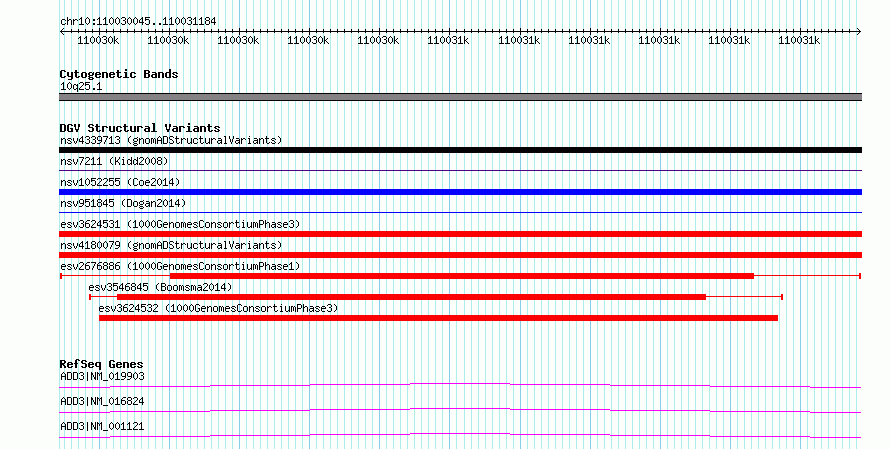Click the red esv3624531 variant bar
890x449 pixels.
[x=460, y=234]
